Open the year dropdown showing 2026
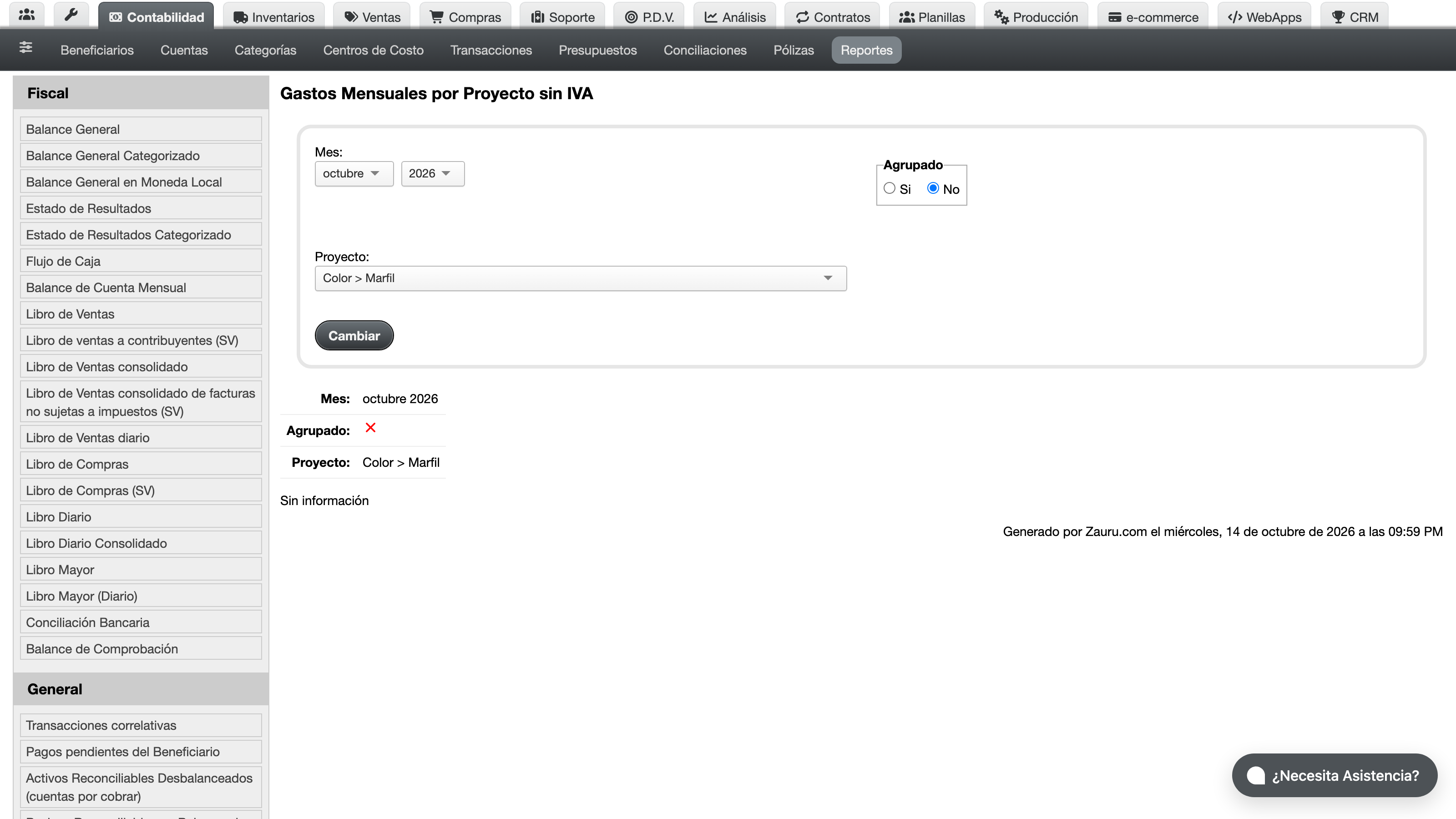 (x=432, y=173)
